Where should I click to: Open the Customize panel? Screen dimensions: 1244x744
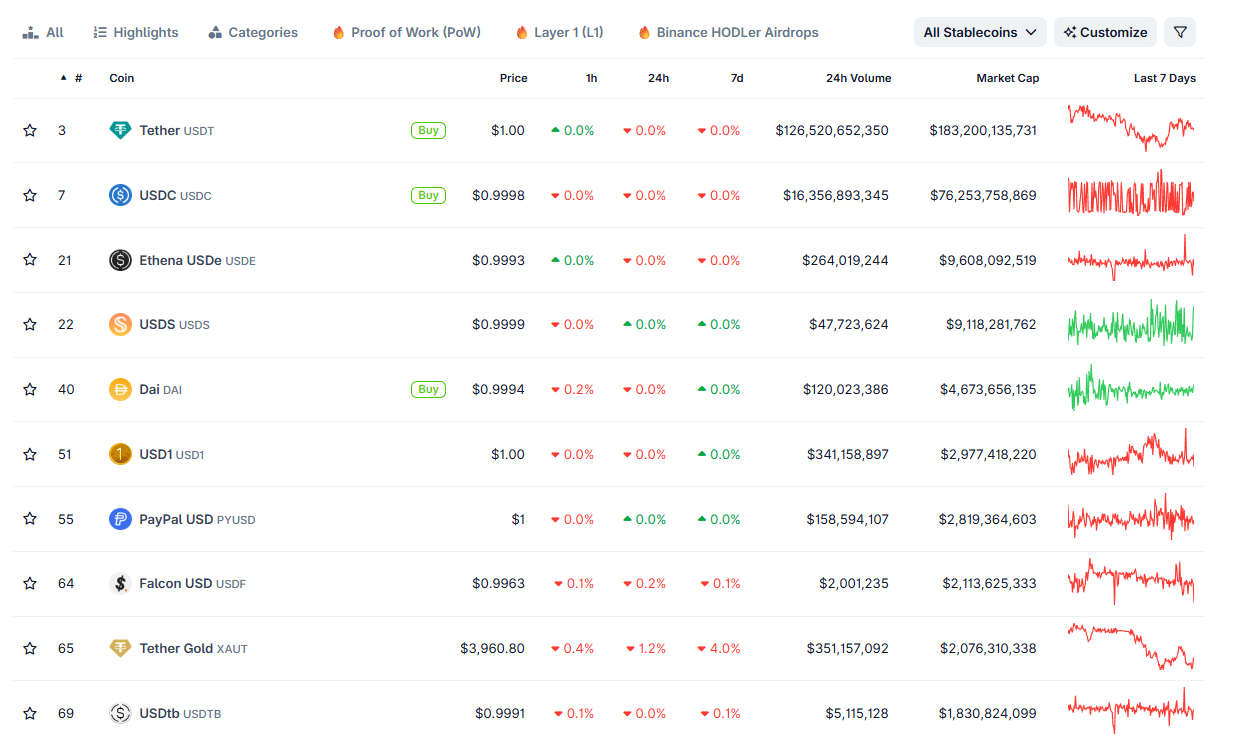pyautogui.click(x=1104, y=32)
